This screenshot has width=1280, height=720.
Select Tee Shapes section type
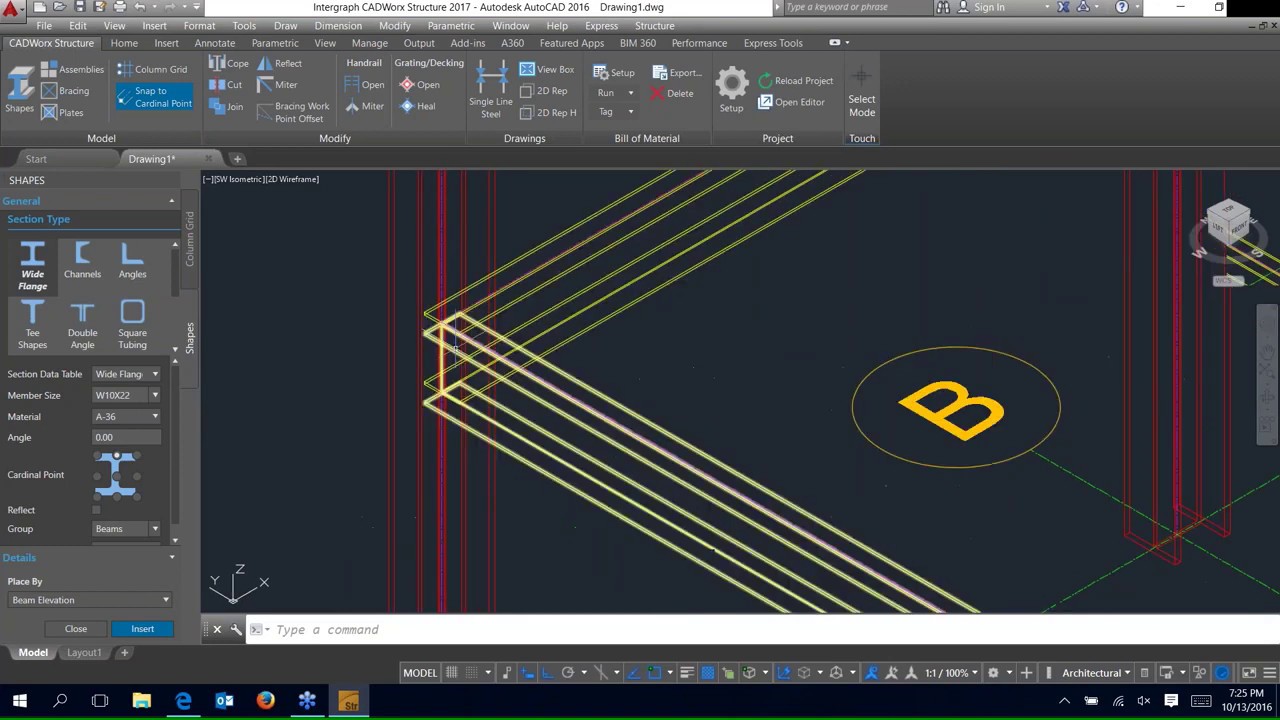(32, 325)
